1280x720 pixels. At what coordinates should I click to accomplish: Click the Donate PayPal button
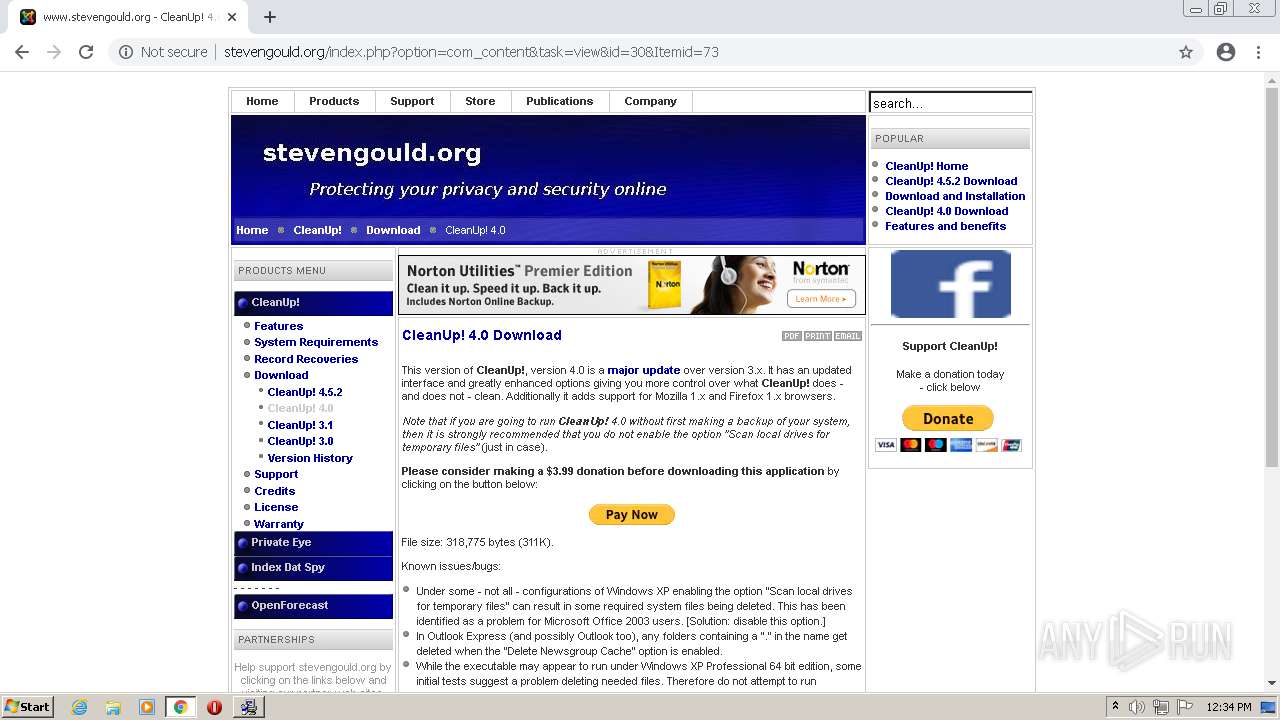point(947,418)
